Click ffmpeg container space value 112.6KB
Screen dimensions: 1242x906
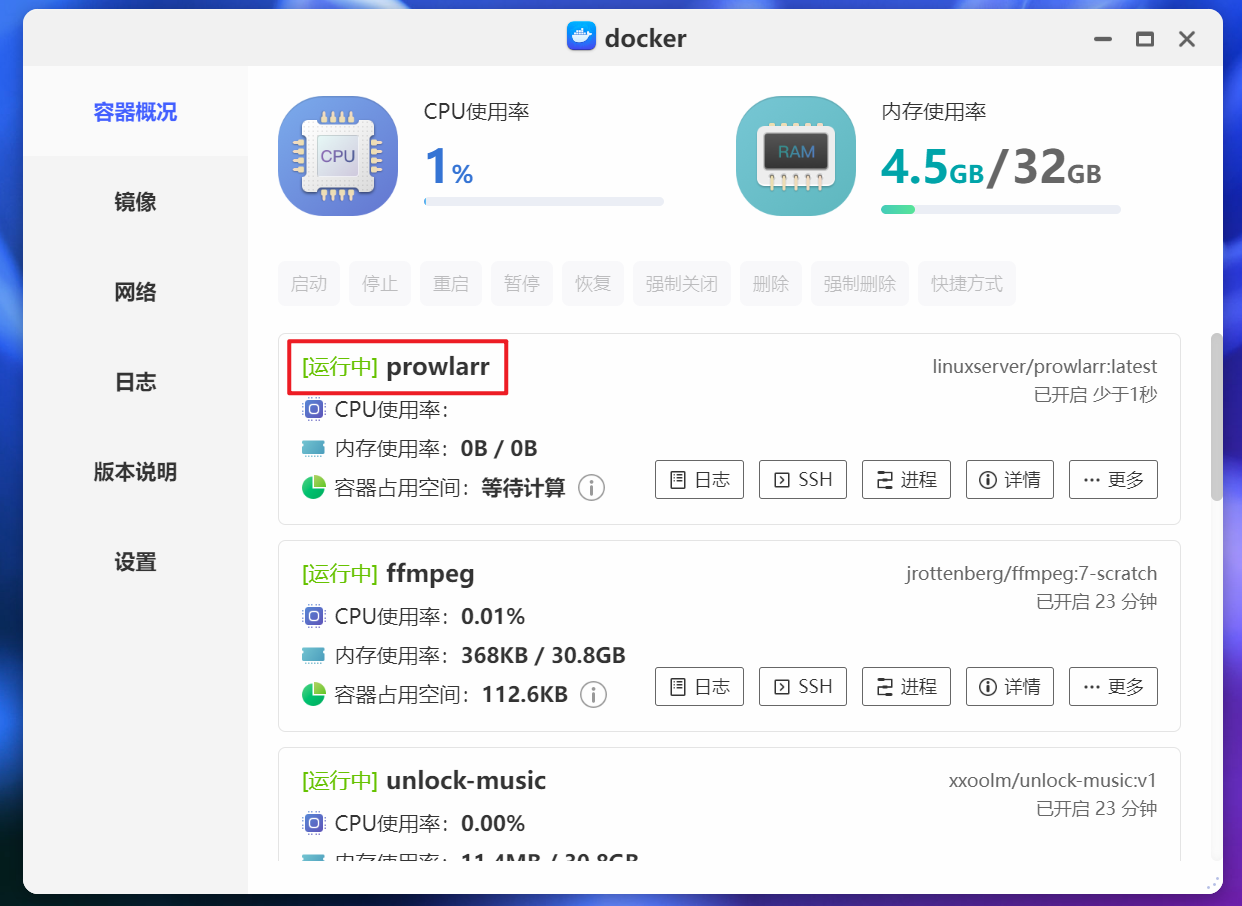[525, 695]
